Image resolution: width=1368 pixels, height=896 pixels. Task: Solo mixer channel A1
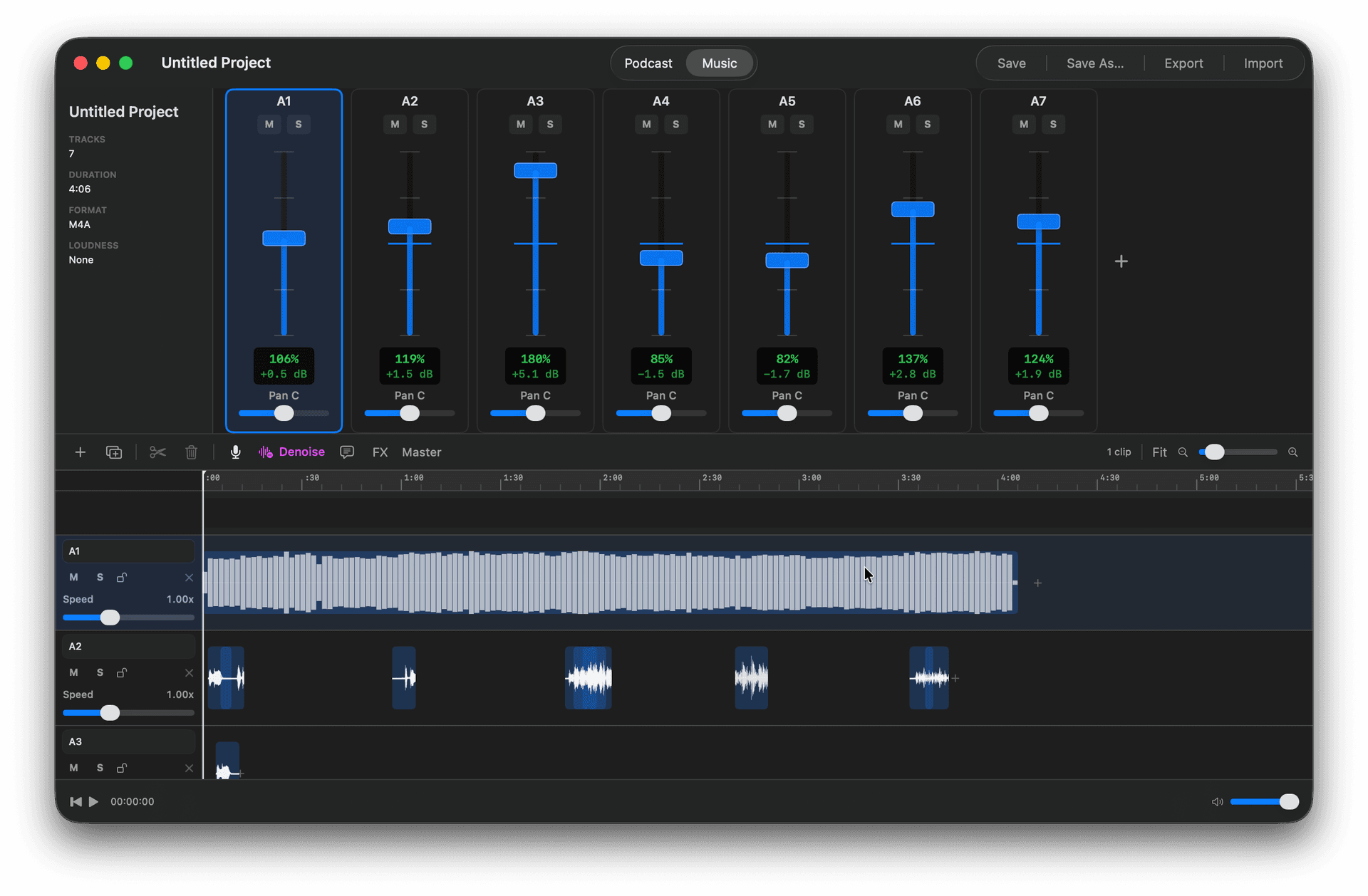[299, 125]
